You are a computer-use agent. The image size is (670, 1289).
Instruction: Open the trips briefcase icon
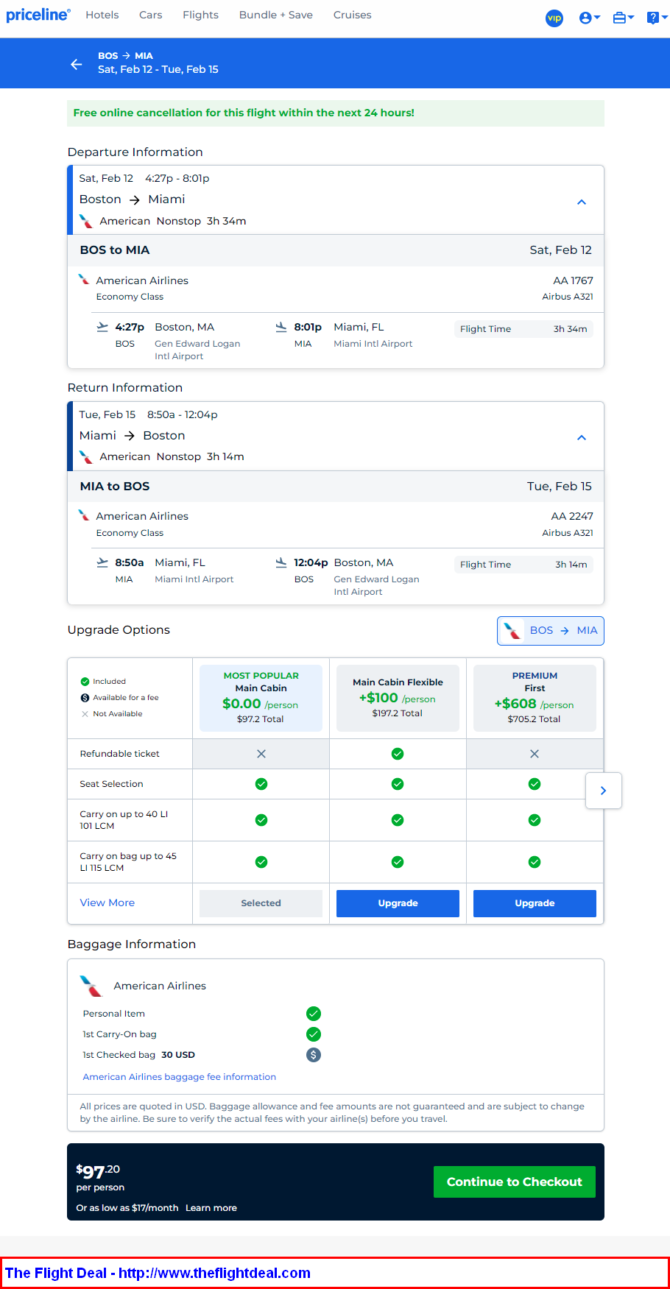coord(623,18)
